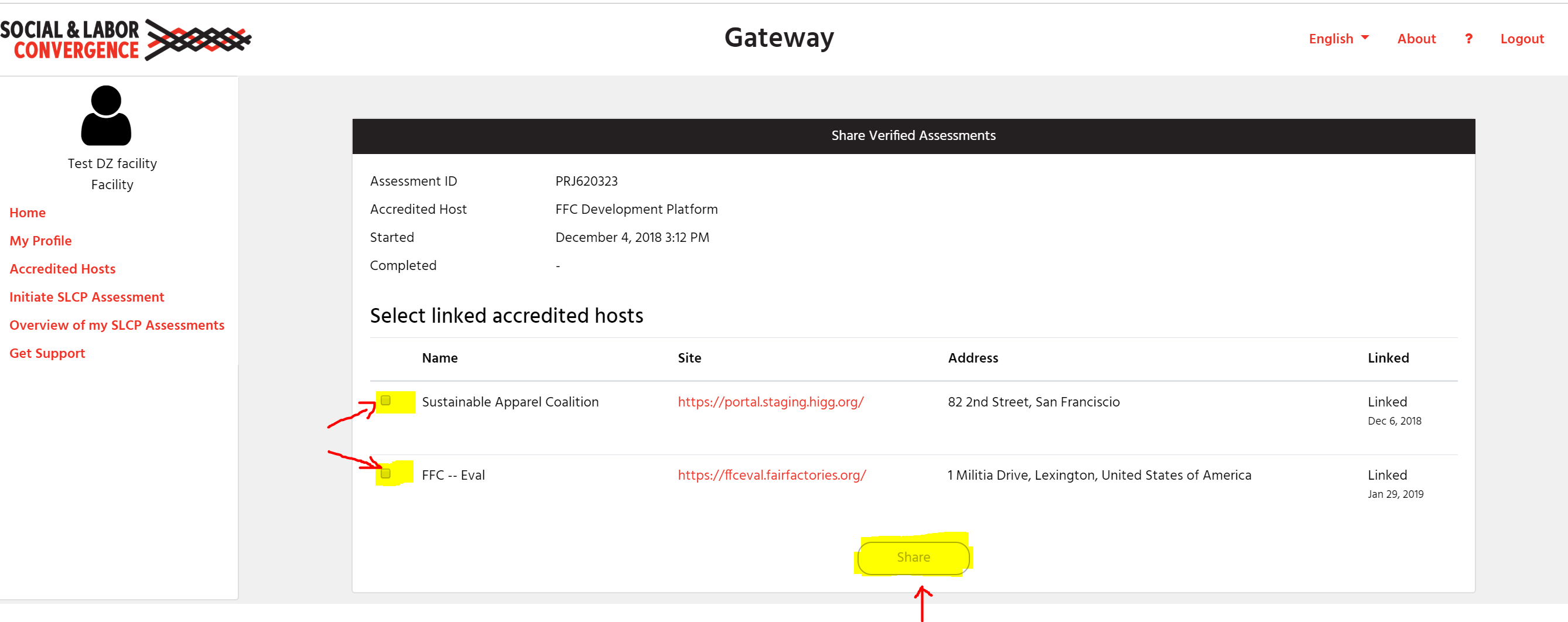Open the question mark help link
This screenshot has height=622, width=1568.
click(1468, 39)
